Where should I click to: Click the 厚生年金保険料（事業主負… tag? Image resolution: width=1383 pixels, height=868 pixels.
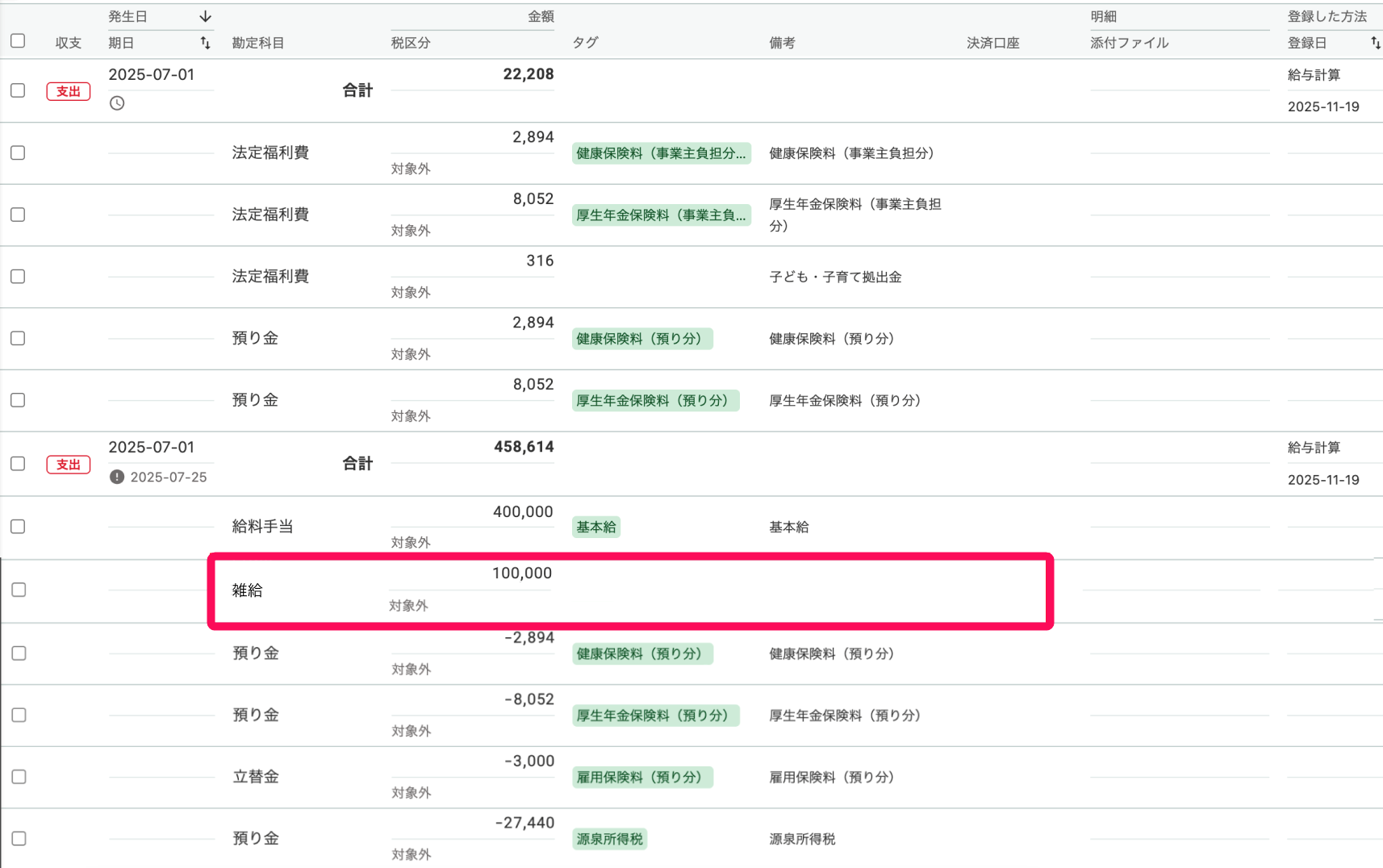[662, 215]
